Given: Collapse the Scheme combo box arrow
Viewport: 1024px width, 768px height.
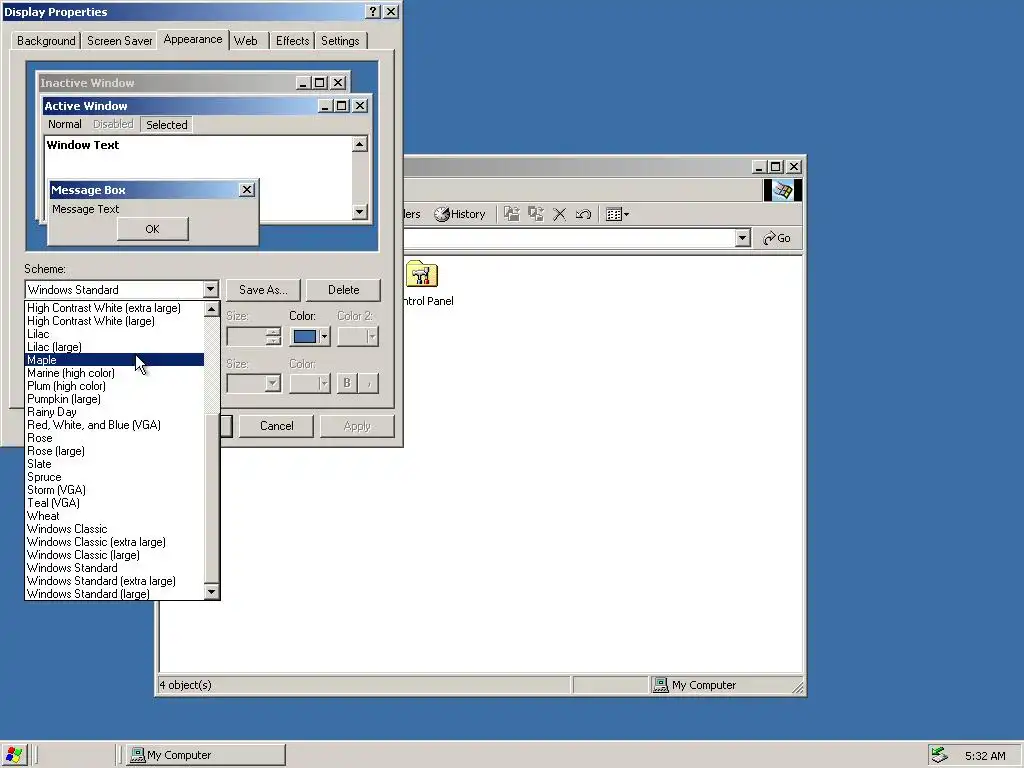Looking at the screenshot, I should click(x=210, y=289).
